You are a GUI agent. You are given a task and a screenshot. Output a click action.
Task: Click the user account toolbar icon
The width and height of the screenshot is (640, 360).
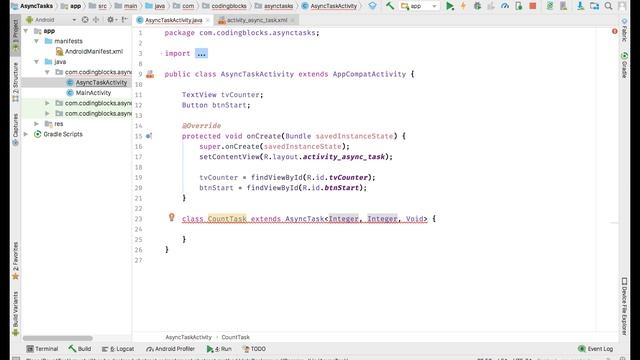[622, 6]
